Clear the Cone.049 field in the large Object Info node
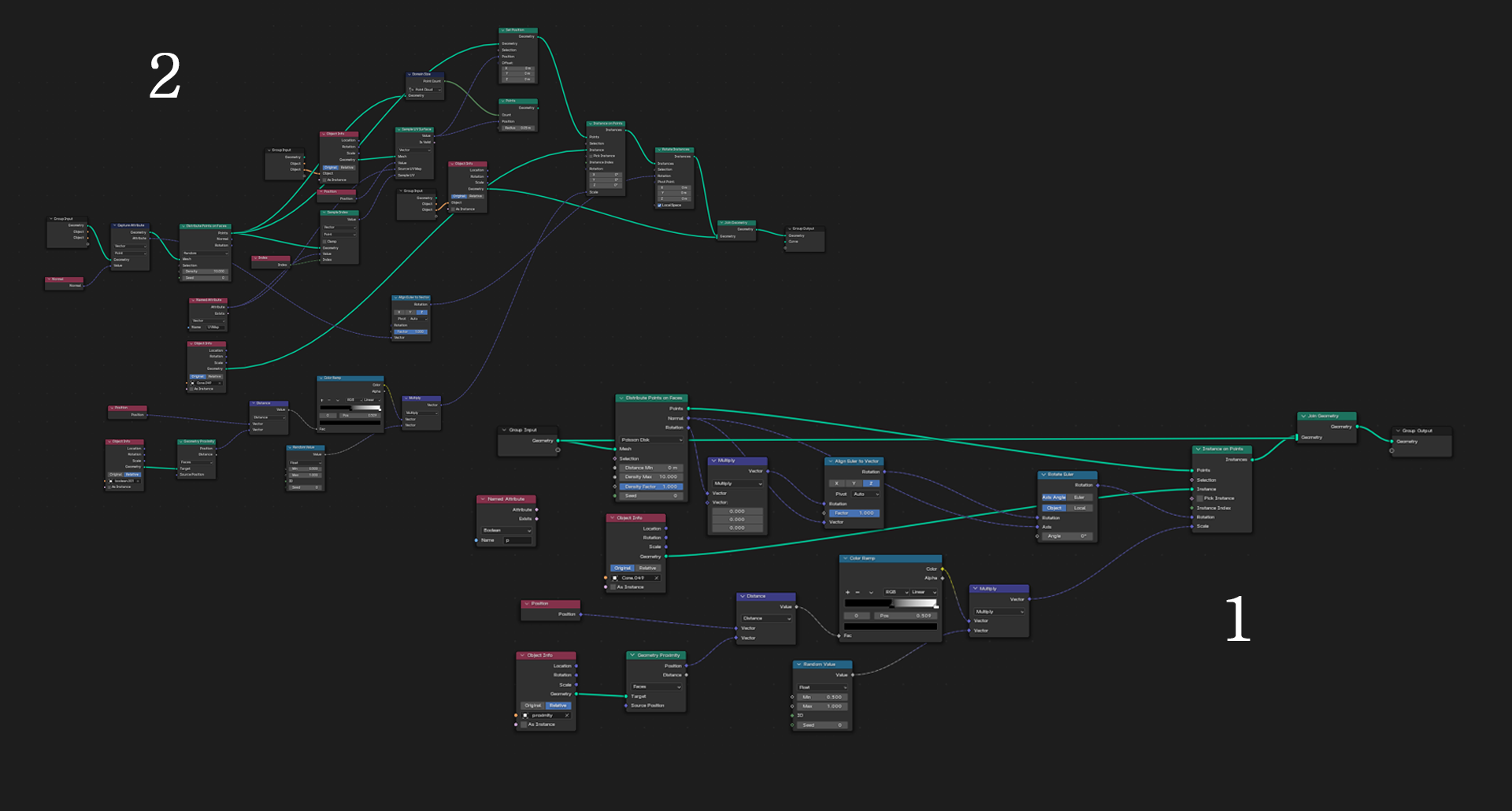The width and height of the screenshot is (1512, 811). click(657, 578)
